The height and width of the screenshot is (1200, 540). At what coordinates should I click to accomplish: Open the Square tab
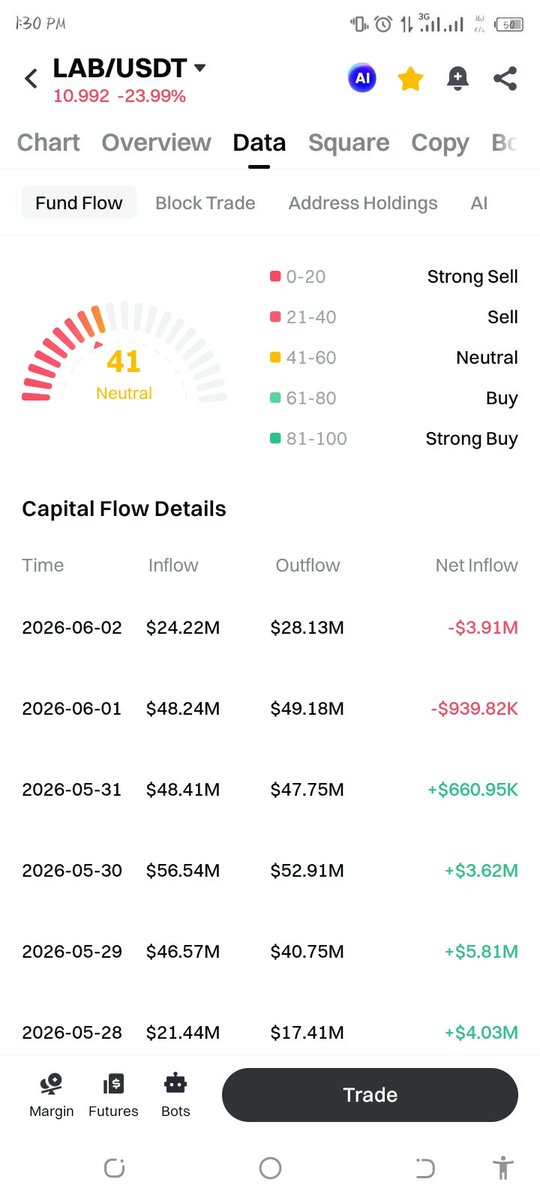pos(349,143)
